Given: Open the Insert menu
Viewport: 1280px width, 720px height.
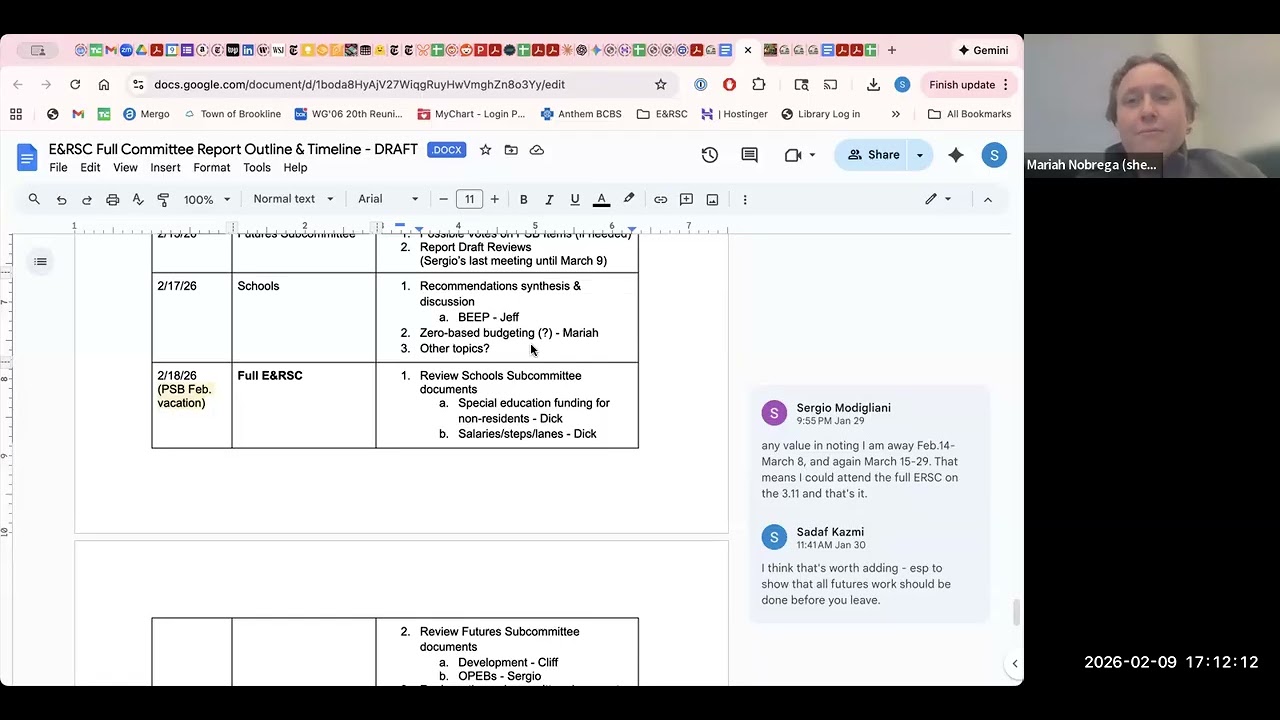Looking at the screenshot, I should coord(165,168).
